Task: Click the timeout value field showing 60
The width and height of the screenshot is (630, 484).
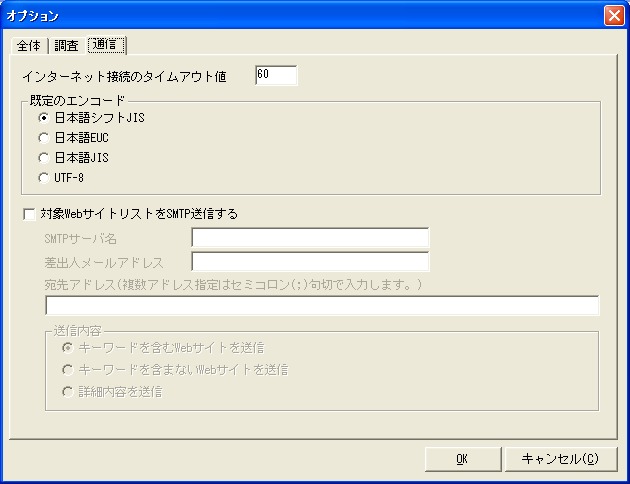Action: point(276,76)
